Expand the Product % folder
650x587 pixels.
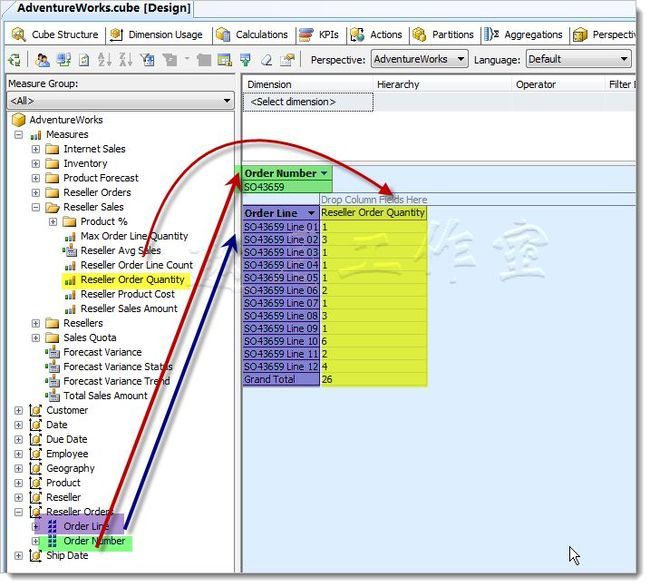pos(53,221)
